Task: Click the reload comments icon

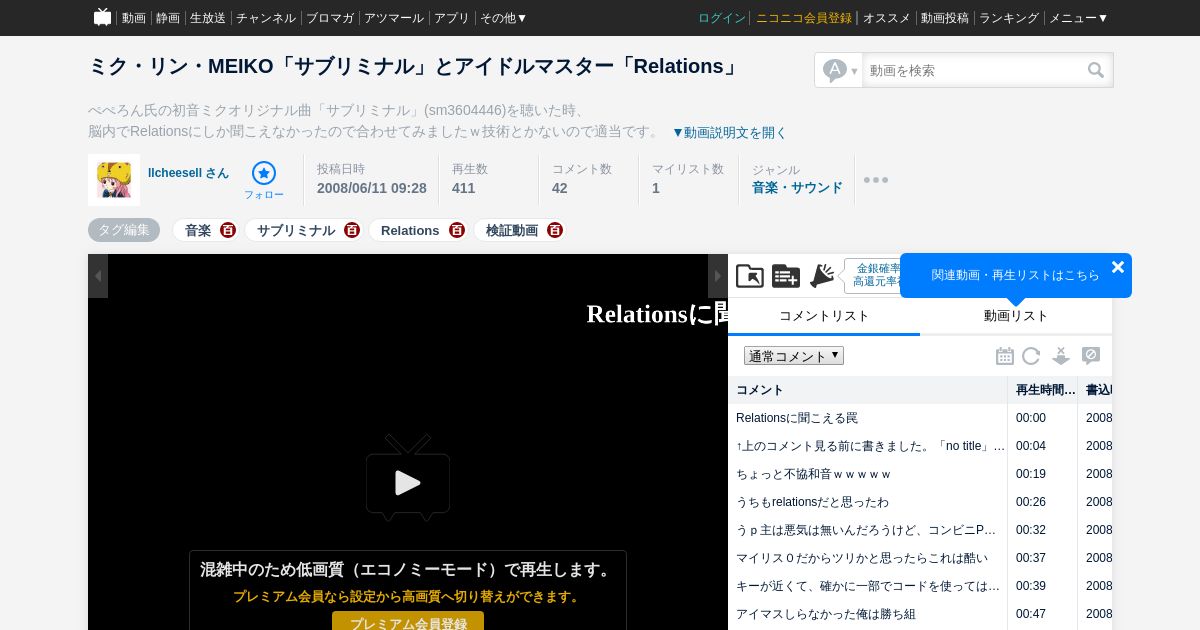Action: click(1031, 356)
